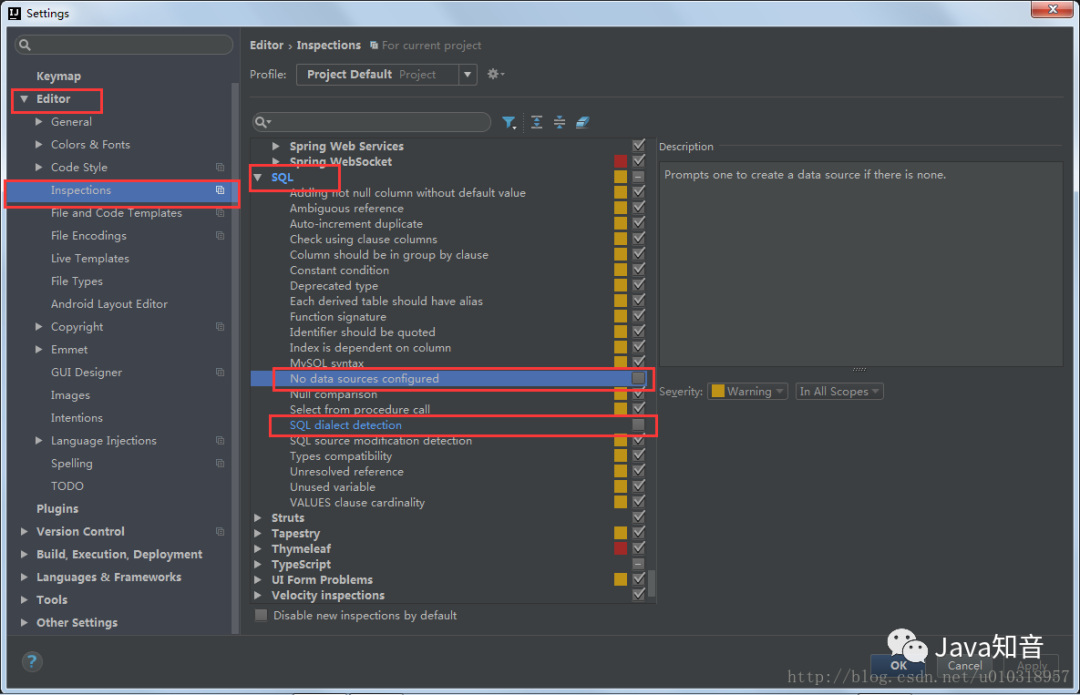Viewport: 1080px width, 695px height.
Task: Select the Images settings item
Action: point(70,395)
